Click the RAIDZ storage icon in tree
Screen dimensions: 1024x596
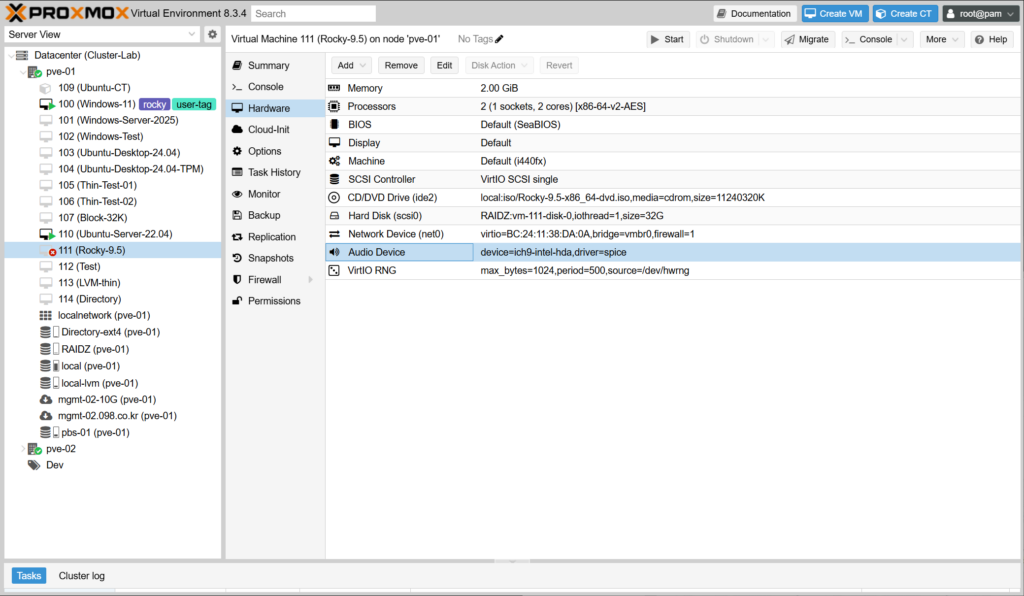tap(46, 349)
